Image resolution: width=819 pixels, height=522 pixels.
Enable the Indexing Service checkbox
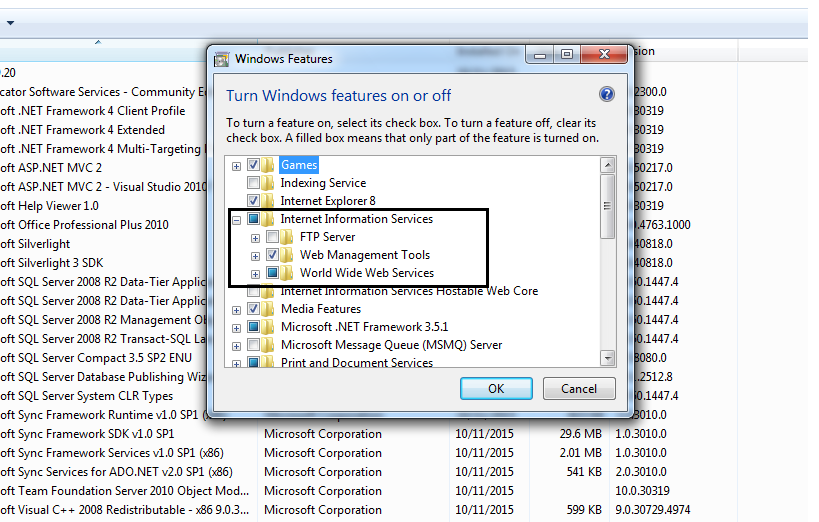[253, 183]
